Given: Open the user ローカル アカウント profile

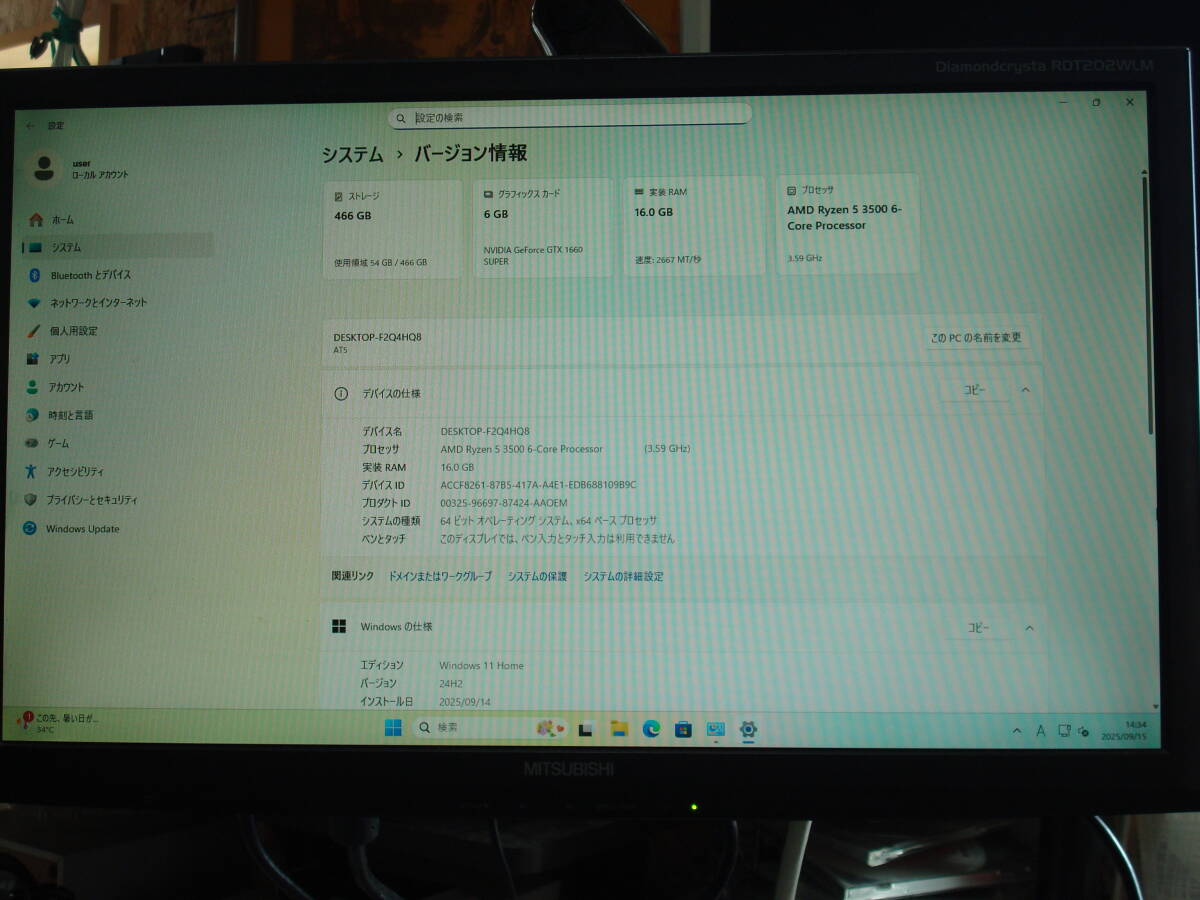Looking at the screenshot, I should click(82, 168).
